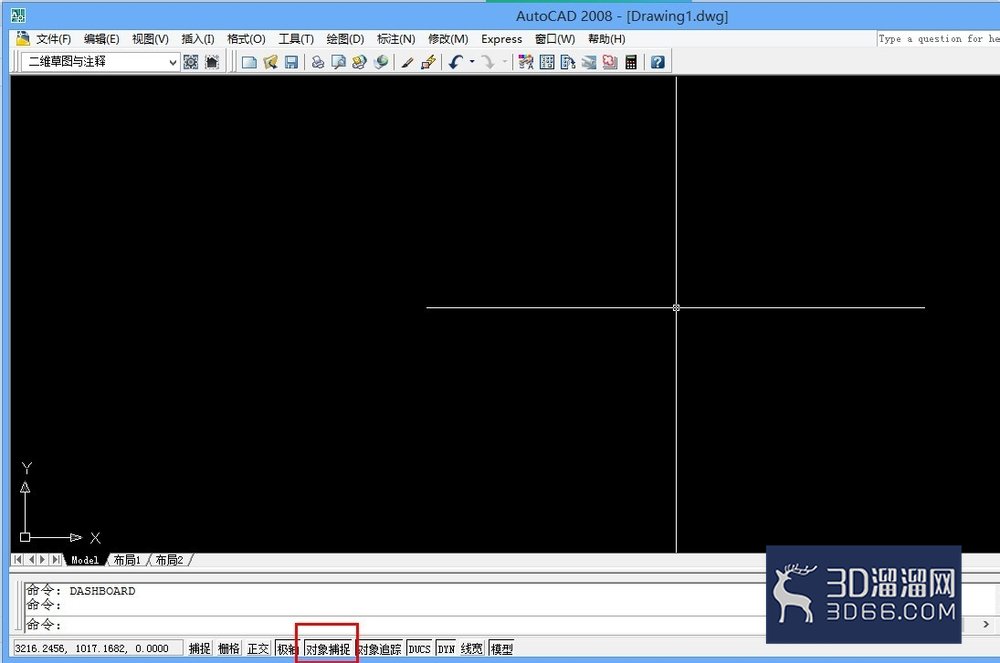Click the Open drawing file icon

[x=270, y=62]
